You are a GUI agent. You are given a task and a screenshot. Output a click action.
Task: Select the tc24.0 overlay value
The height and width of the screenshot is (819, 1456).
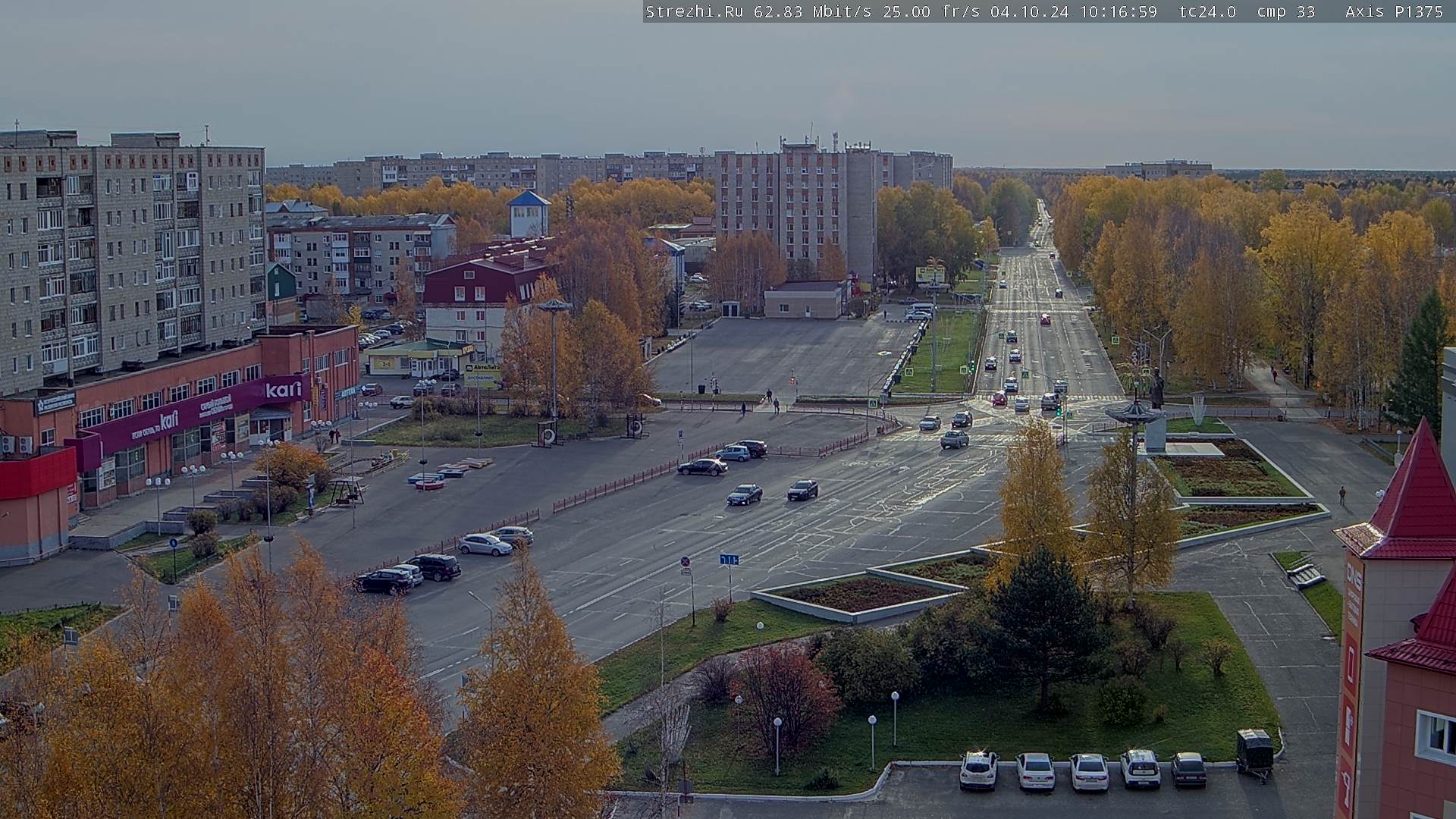[1208, 11]
